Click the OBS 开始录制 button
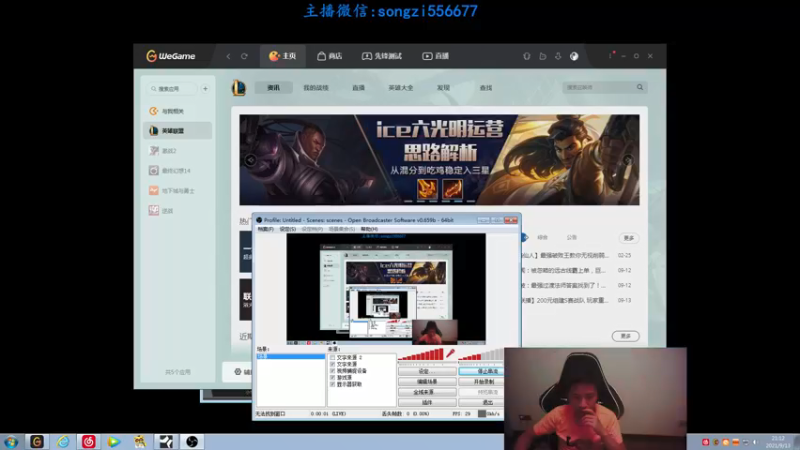The image size is (800, 450). (481, 382)
